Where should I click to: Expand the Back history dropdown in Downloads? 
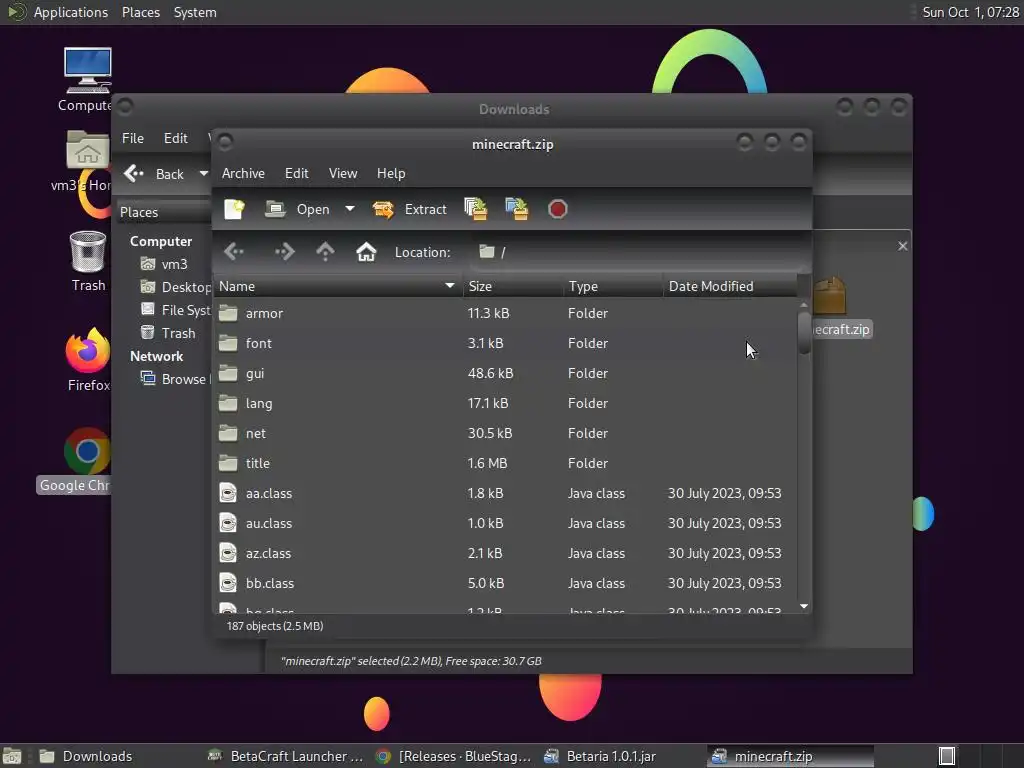(x=204, y=174)
